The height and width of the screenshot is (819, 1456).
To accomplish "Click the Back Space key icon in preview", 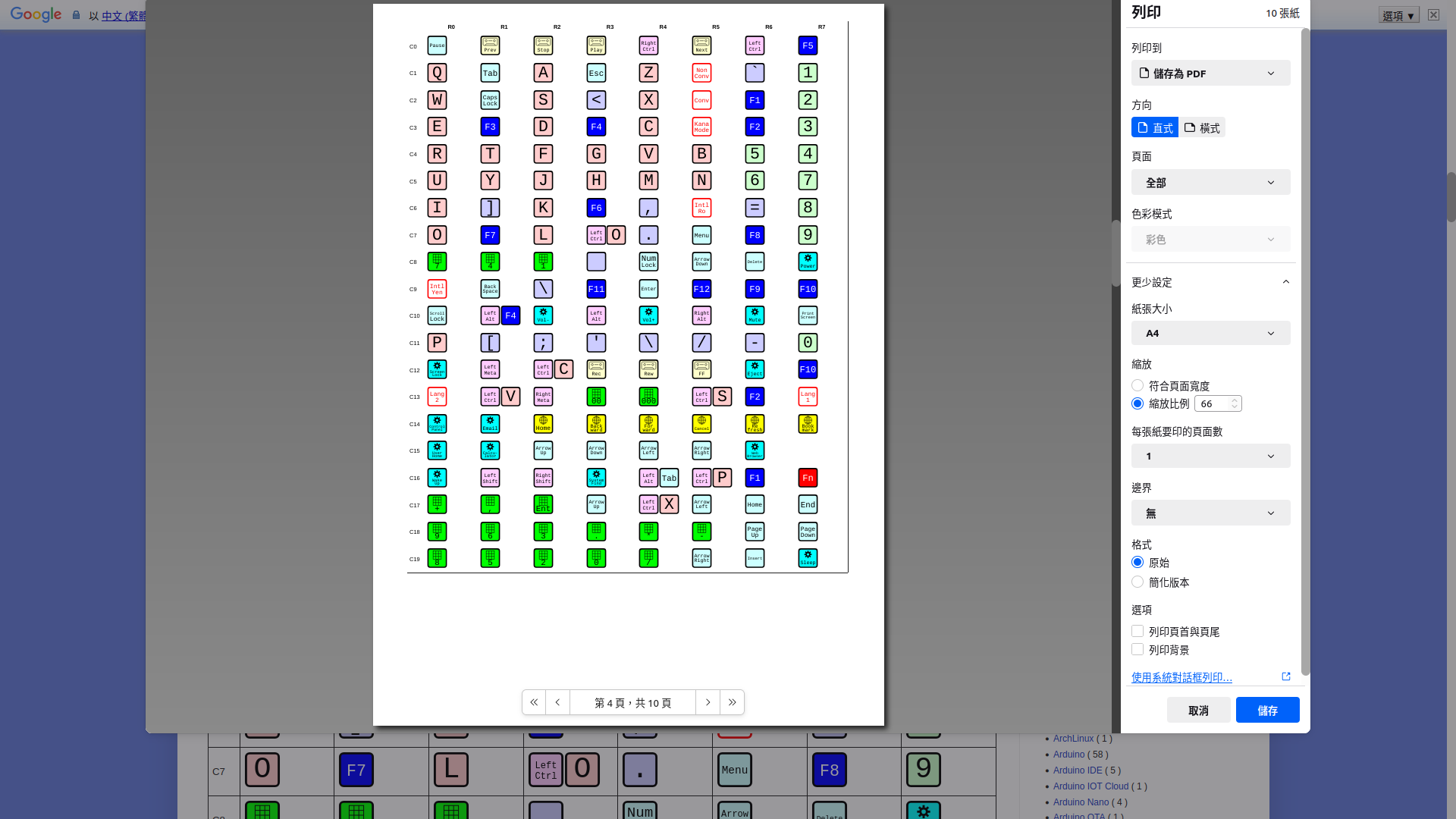I will (x=490, y=289).
